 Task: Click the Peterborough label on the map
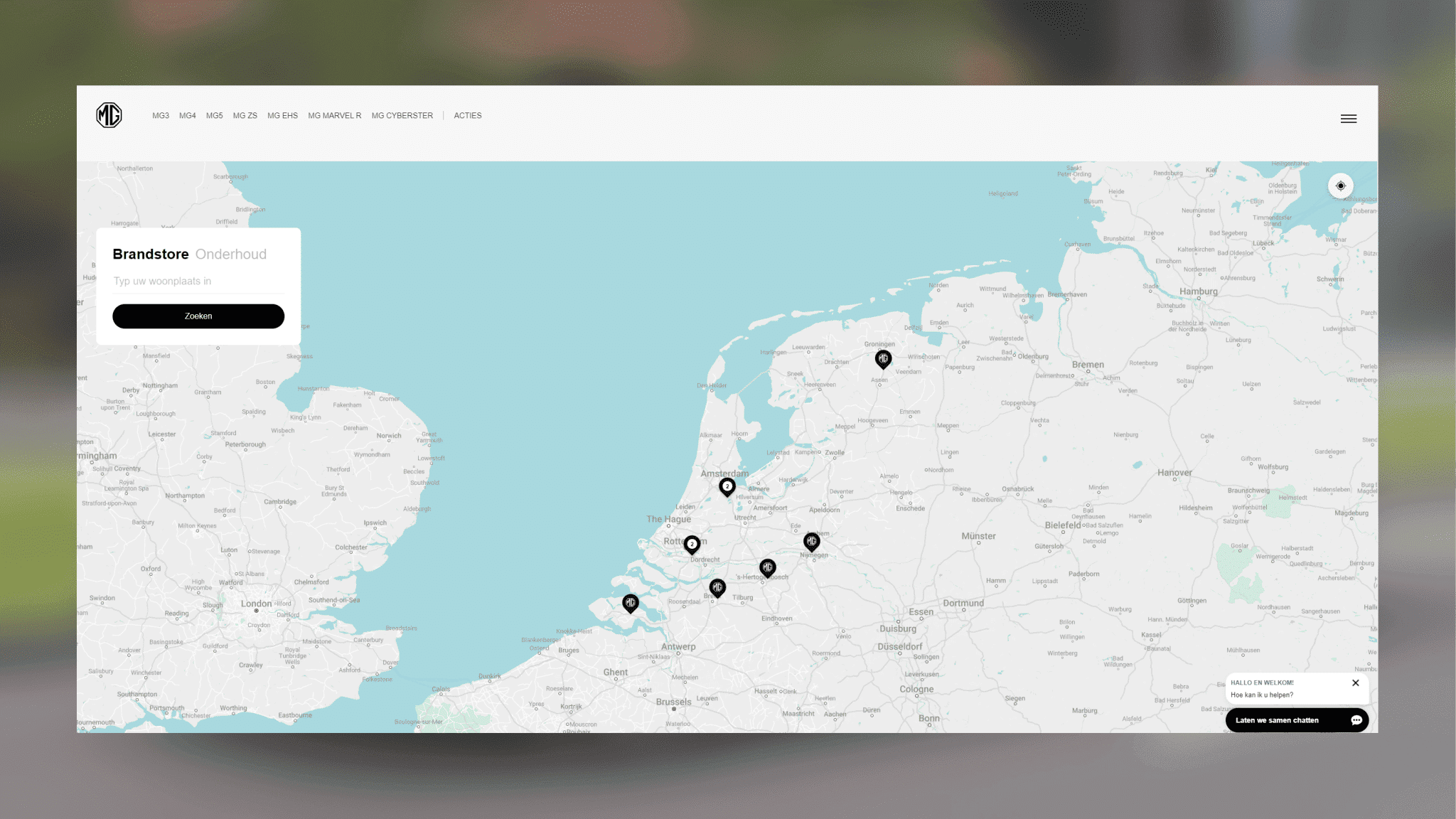click(x=245, y=445)
